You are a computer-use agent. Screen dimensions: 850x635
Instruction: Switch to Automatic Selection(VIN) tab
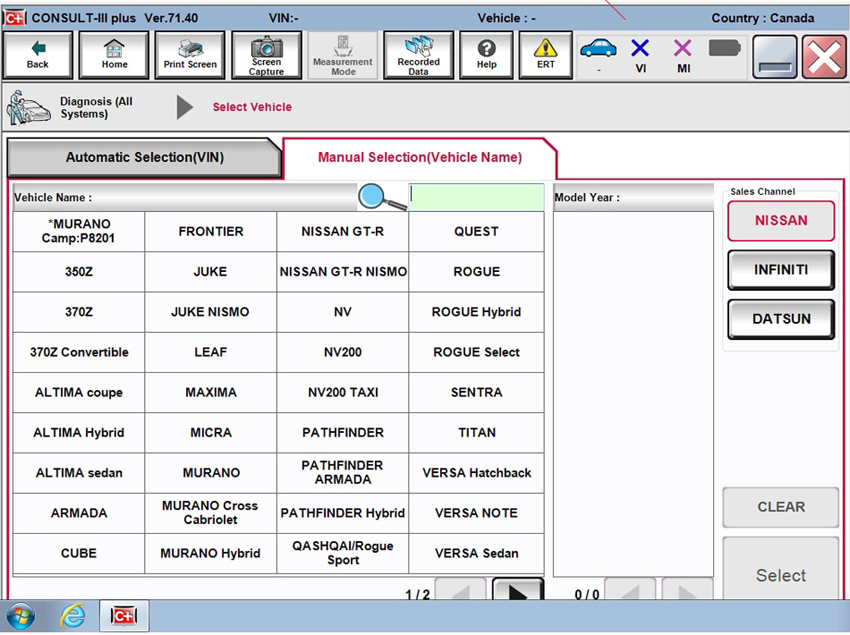(144, 158)
